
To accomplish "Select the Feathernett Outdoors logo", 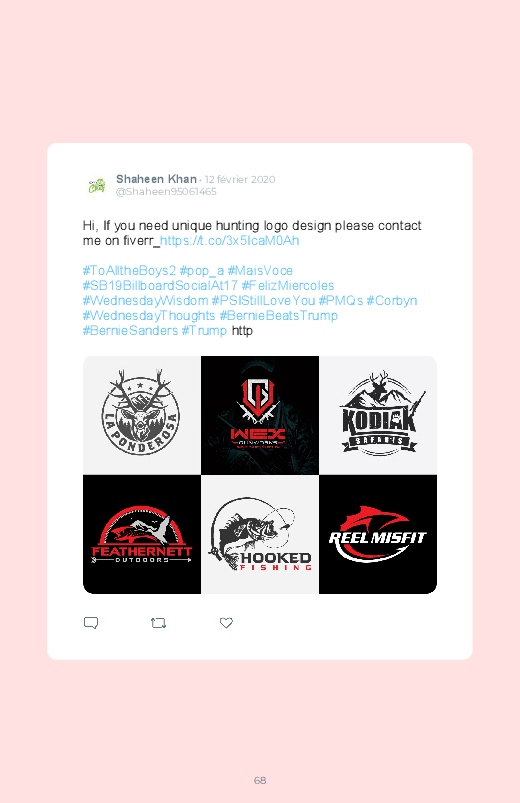I will pyautogui.click(x=142, y=534).
